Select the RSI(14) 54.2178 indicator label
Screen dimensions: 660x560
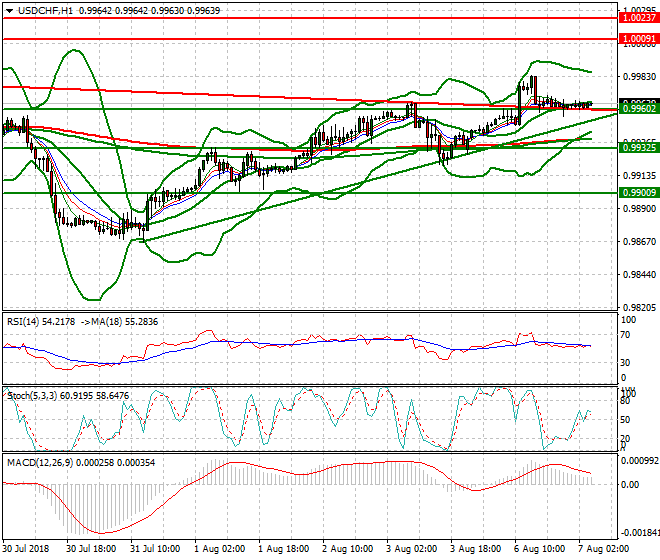pos(41,322)
